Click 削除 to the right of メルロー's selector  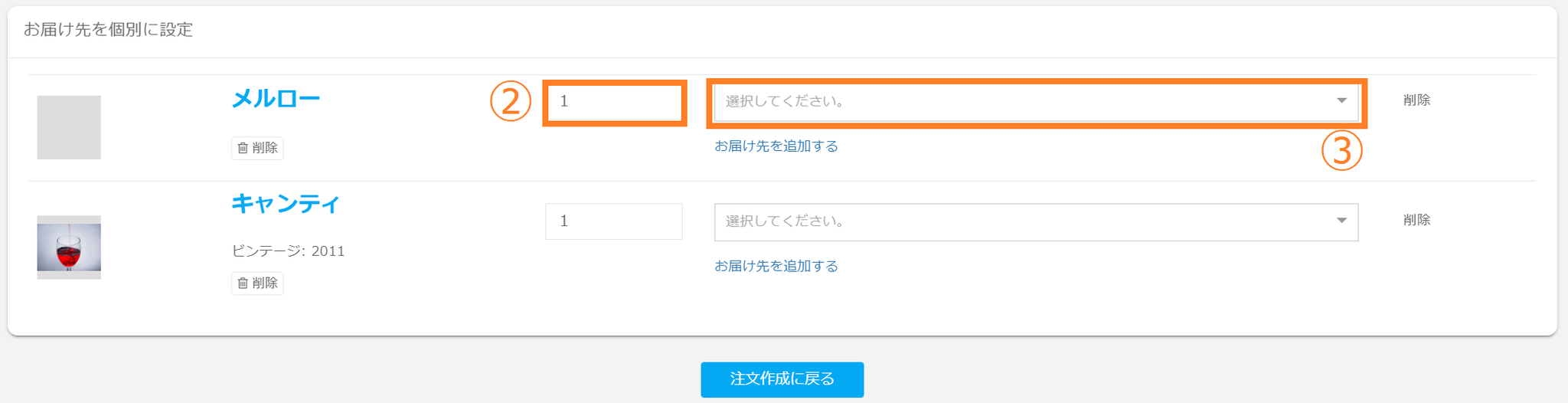pyautogui.click(x=1416, y=100)
